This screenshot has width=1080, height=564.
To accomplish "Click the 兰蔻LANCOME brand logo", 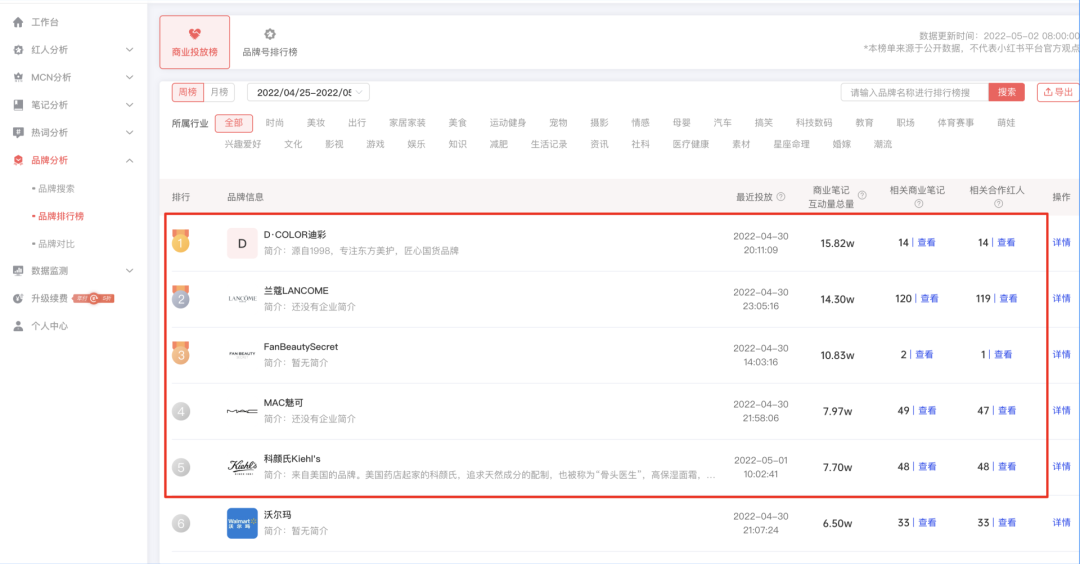I will [242, 299].
